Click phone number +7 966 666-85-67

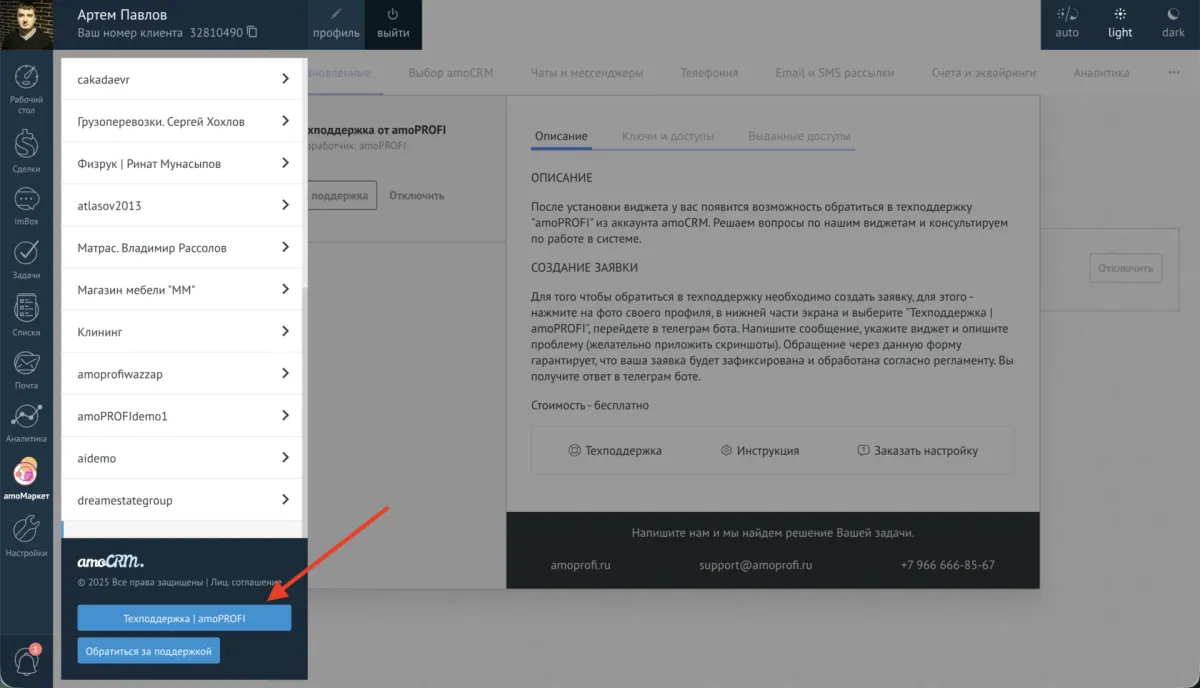pyautogui.click(x=947, y=565)
